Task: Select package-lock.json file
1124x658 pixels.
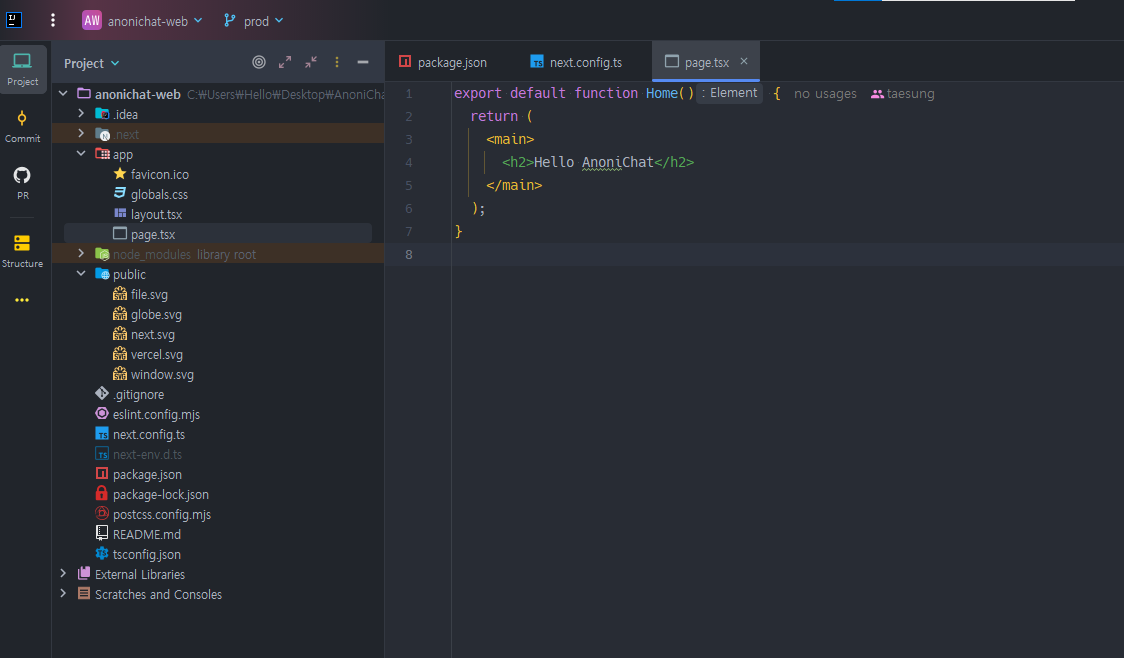Action: [152, 495]
